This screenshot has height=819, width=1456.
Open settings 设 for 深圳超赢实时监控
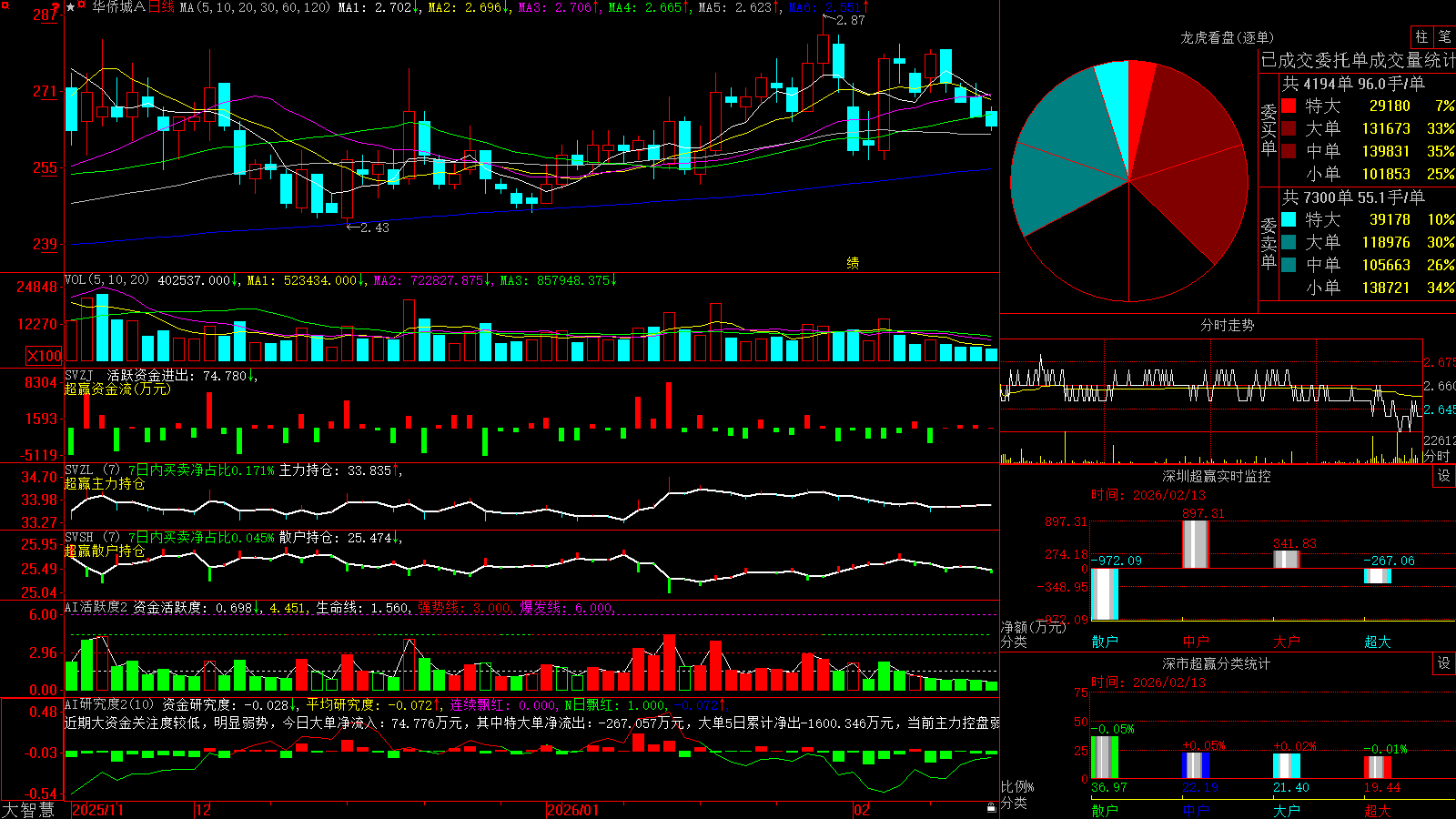[x=1444, y=476]
